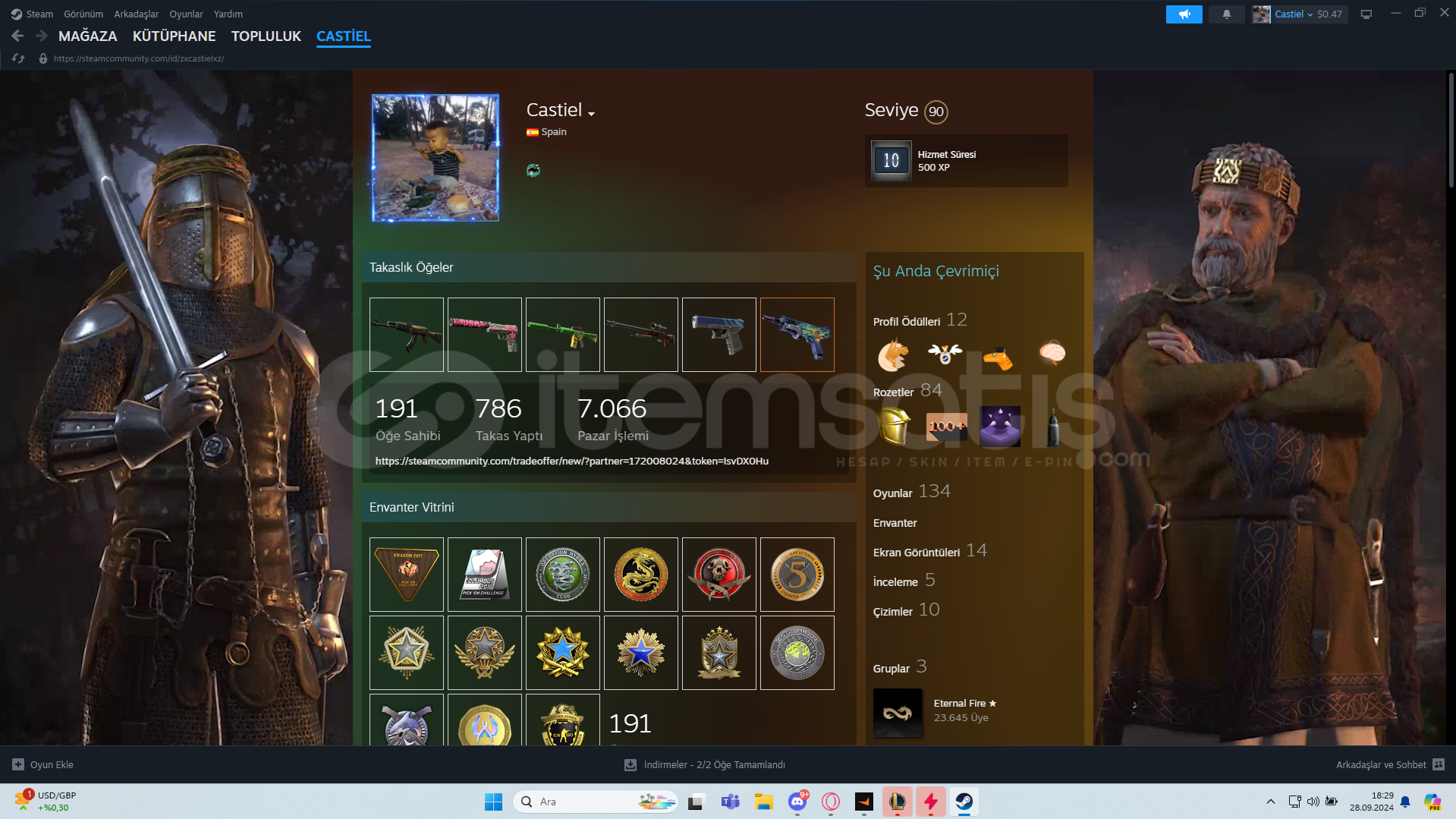Open the Arkadaşlar menu
Image resolution: width=1456 pixels, height=819 pixels.
(x=137, y=14)
